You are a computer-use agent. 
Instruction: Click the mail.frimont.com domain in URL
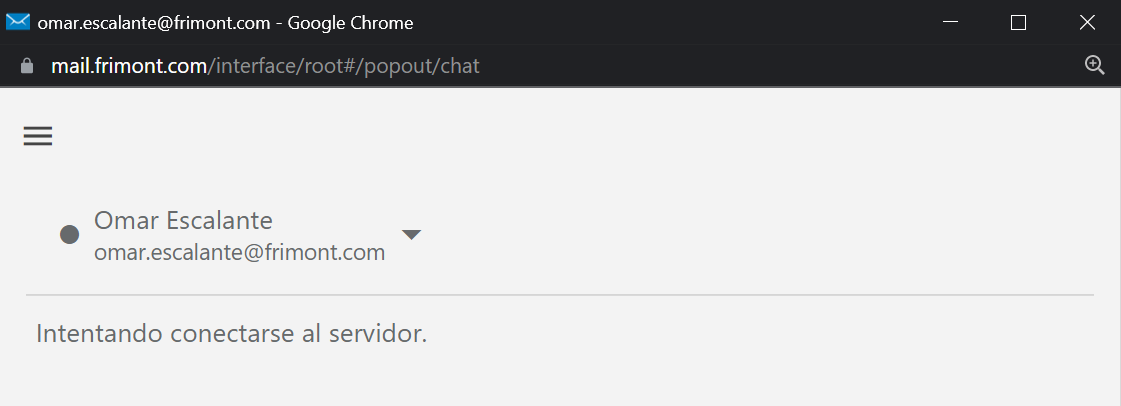click(129, 67)
